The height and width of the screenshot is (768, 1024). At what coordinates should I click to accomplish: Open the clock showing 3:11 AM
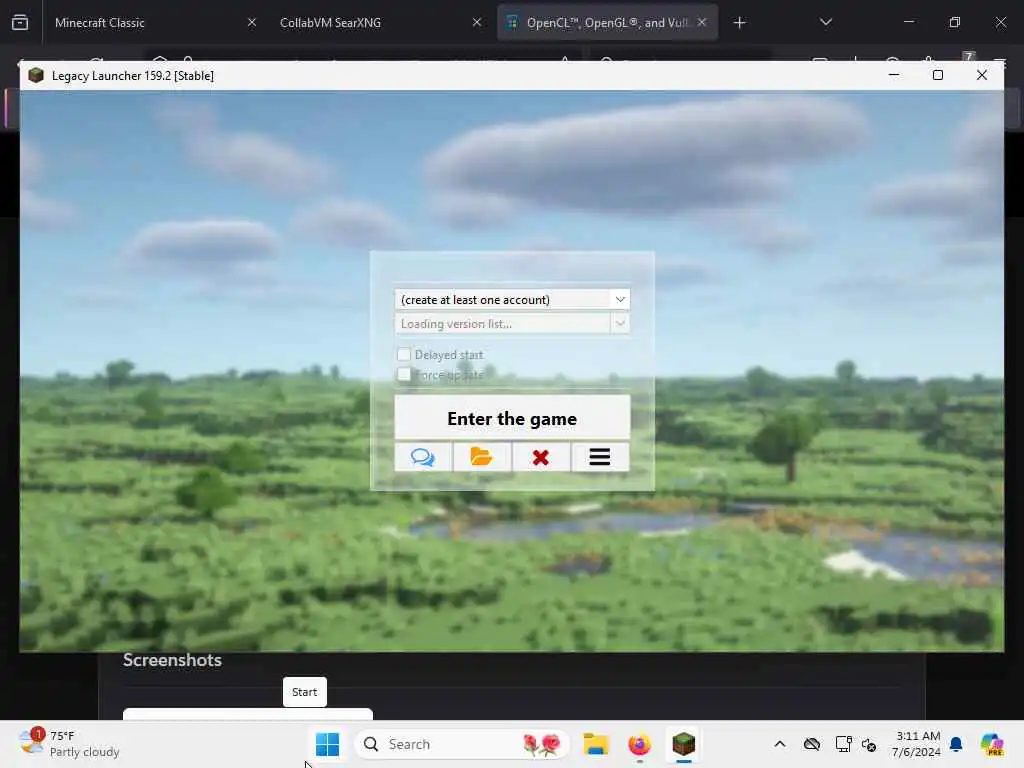pyautogui.click(x=917, y=744)
